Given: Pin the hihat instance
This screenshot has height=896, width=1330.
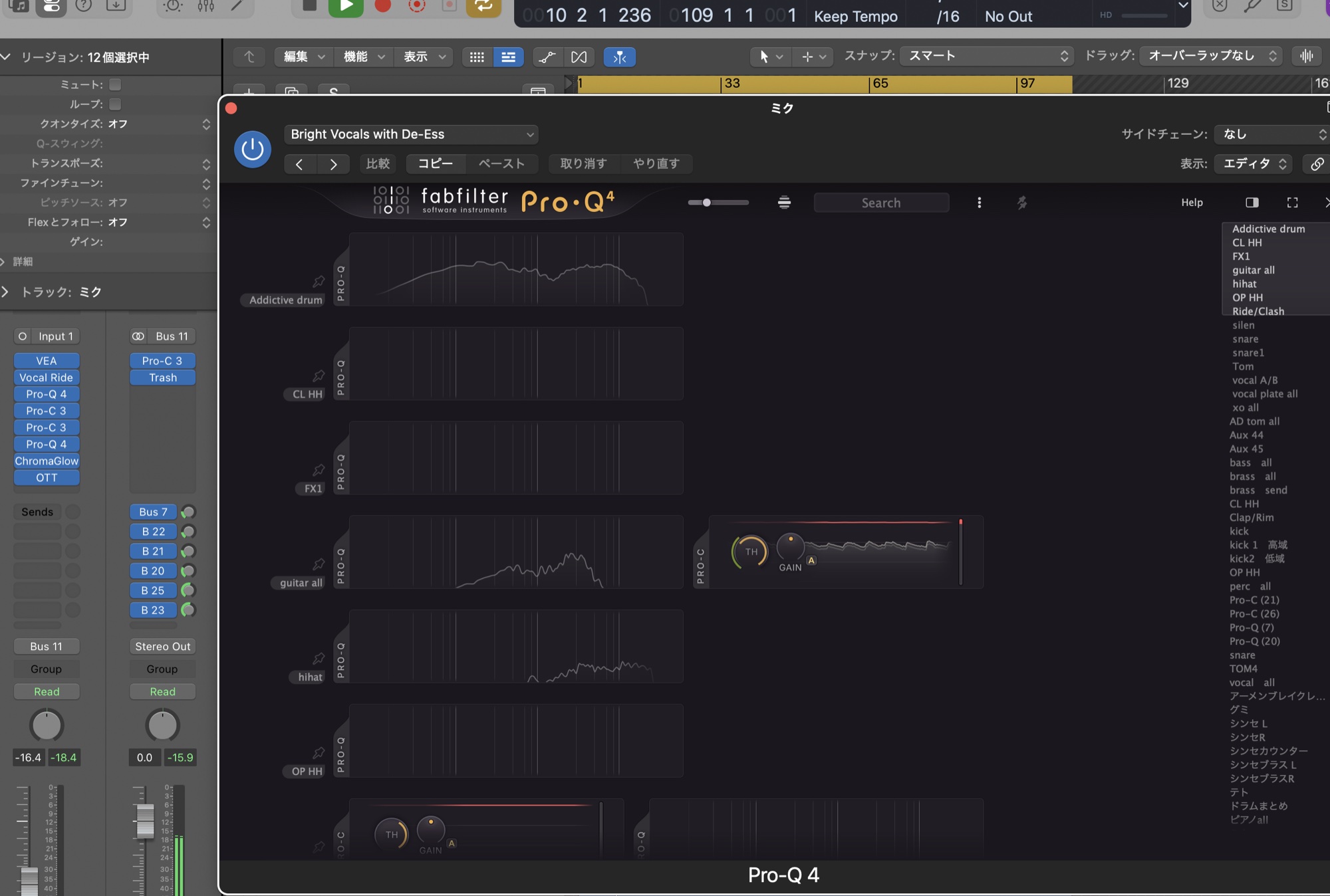Looking at the screenshot, I should coord(319,659).
